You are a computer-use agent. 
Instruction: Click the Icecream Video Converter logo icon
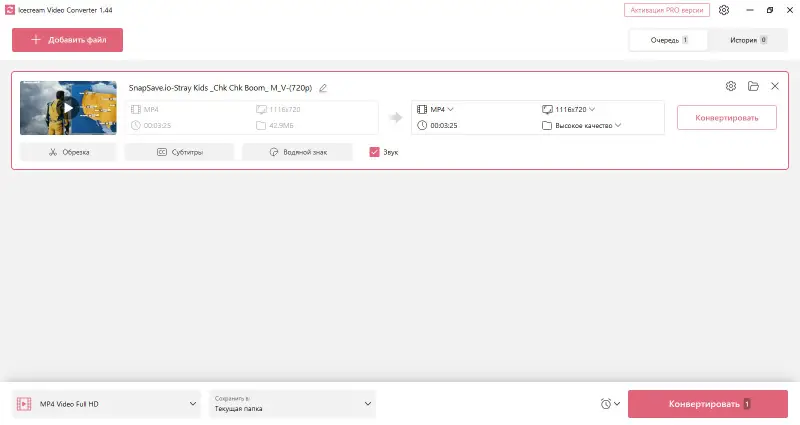10,10
